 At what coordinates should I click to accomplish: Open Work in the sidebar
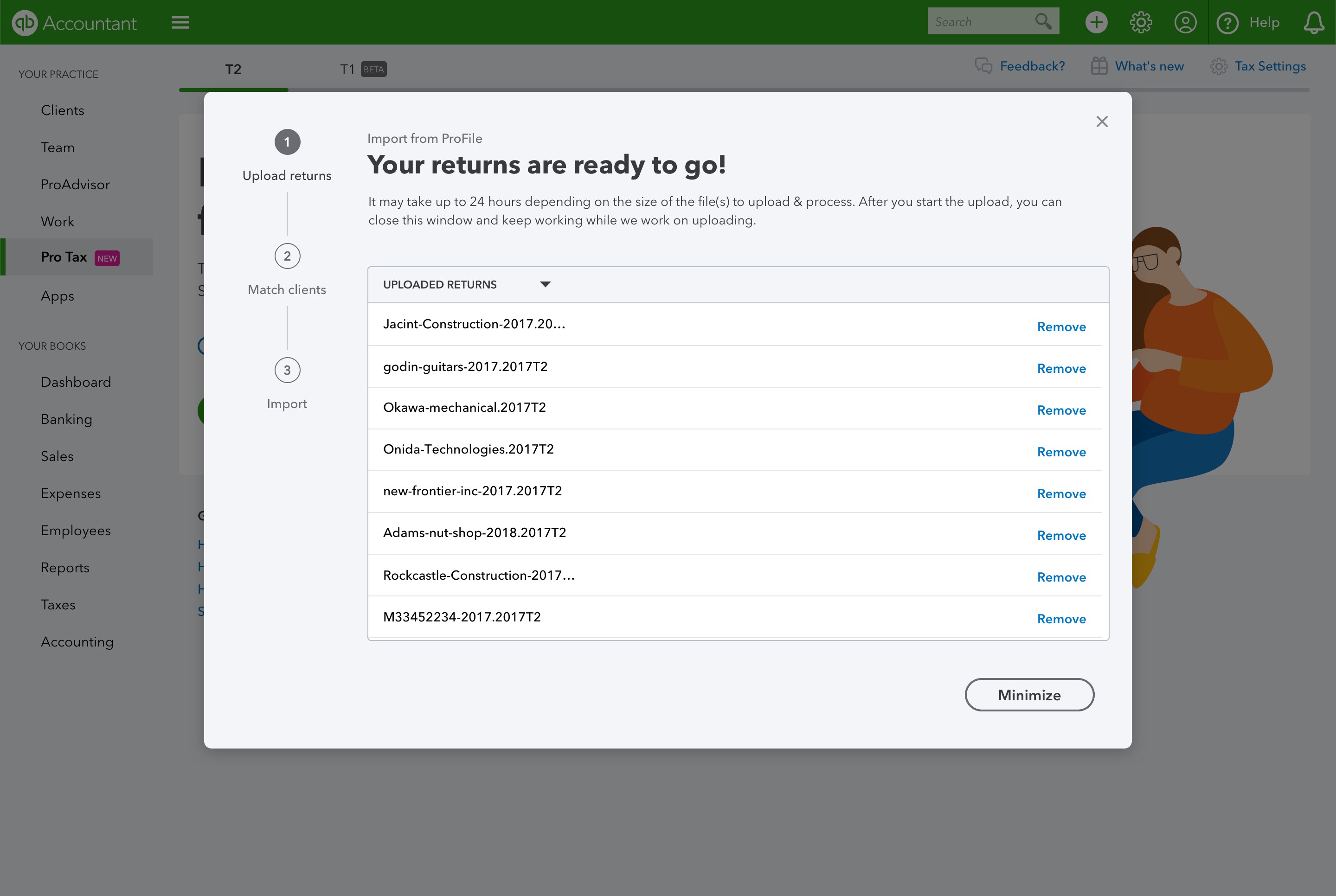(x=57, y=222)
